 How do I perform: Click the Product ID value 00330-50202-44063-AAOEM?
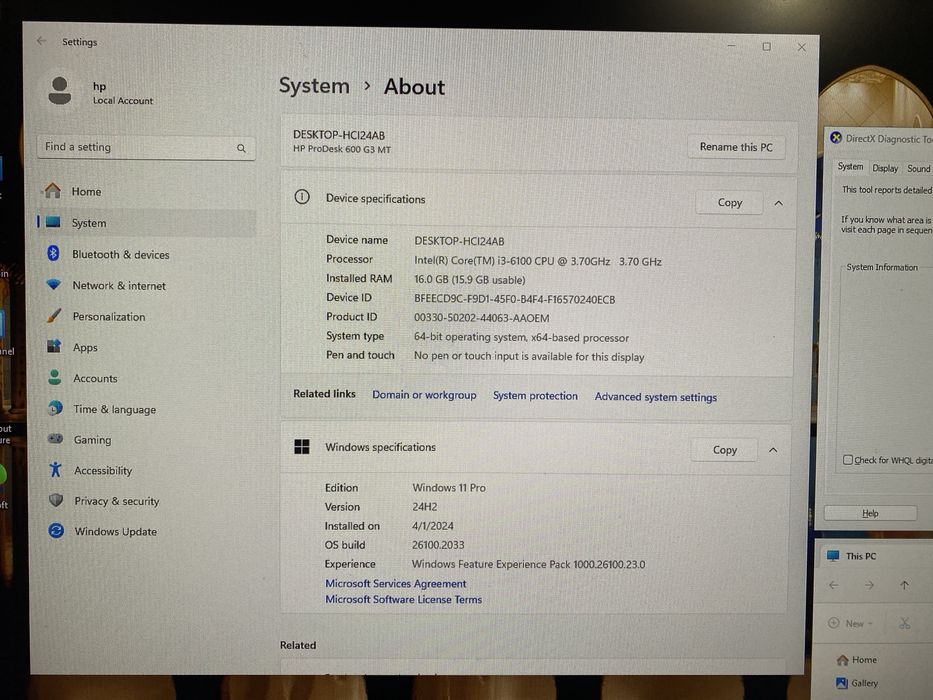(481, 318)
